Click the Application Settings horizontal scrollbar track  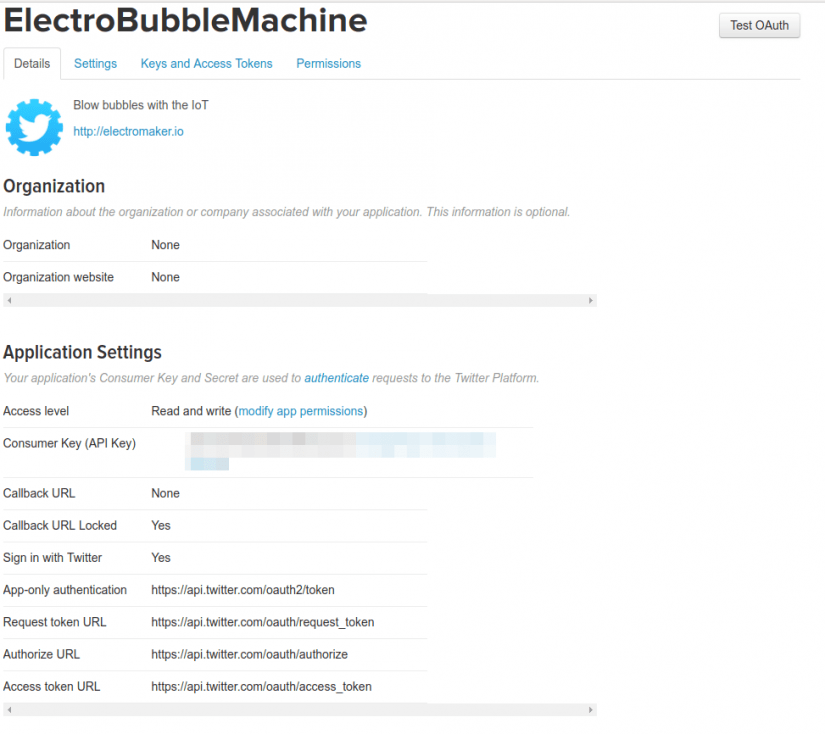pos(300,709)
